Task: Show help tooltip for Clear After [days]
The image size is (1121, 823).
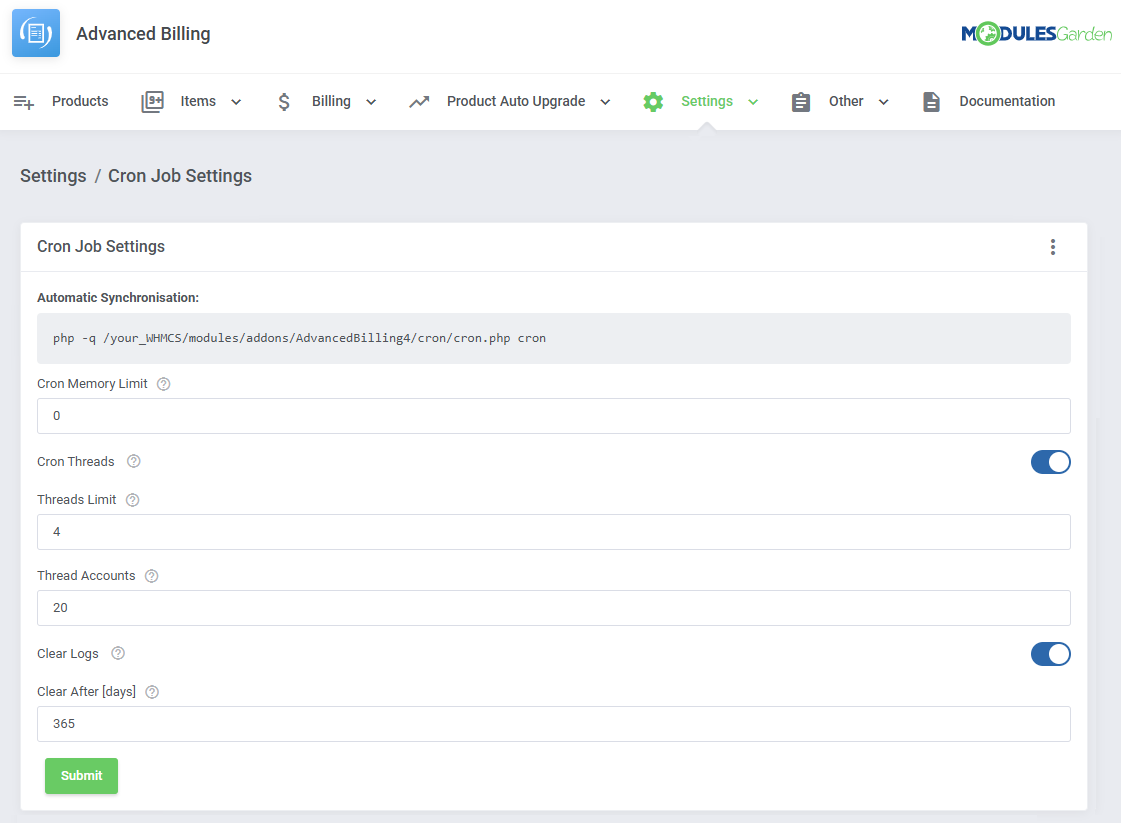Action: click(152, 691)
